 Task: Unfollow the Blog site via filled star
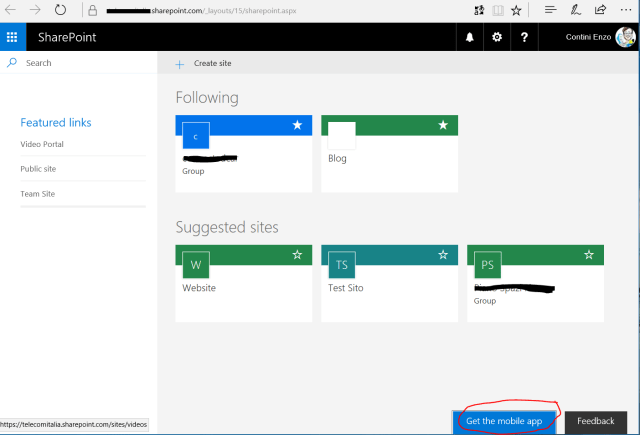click(x=443, y=125)
